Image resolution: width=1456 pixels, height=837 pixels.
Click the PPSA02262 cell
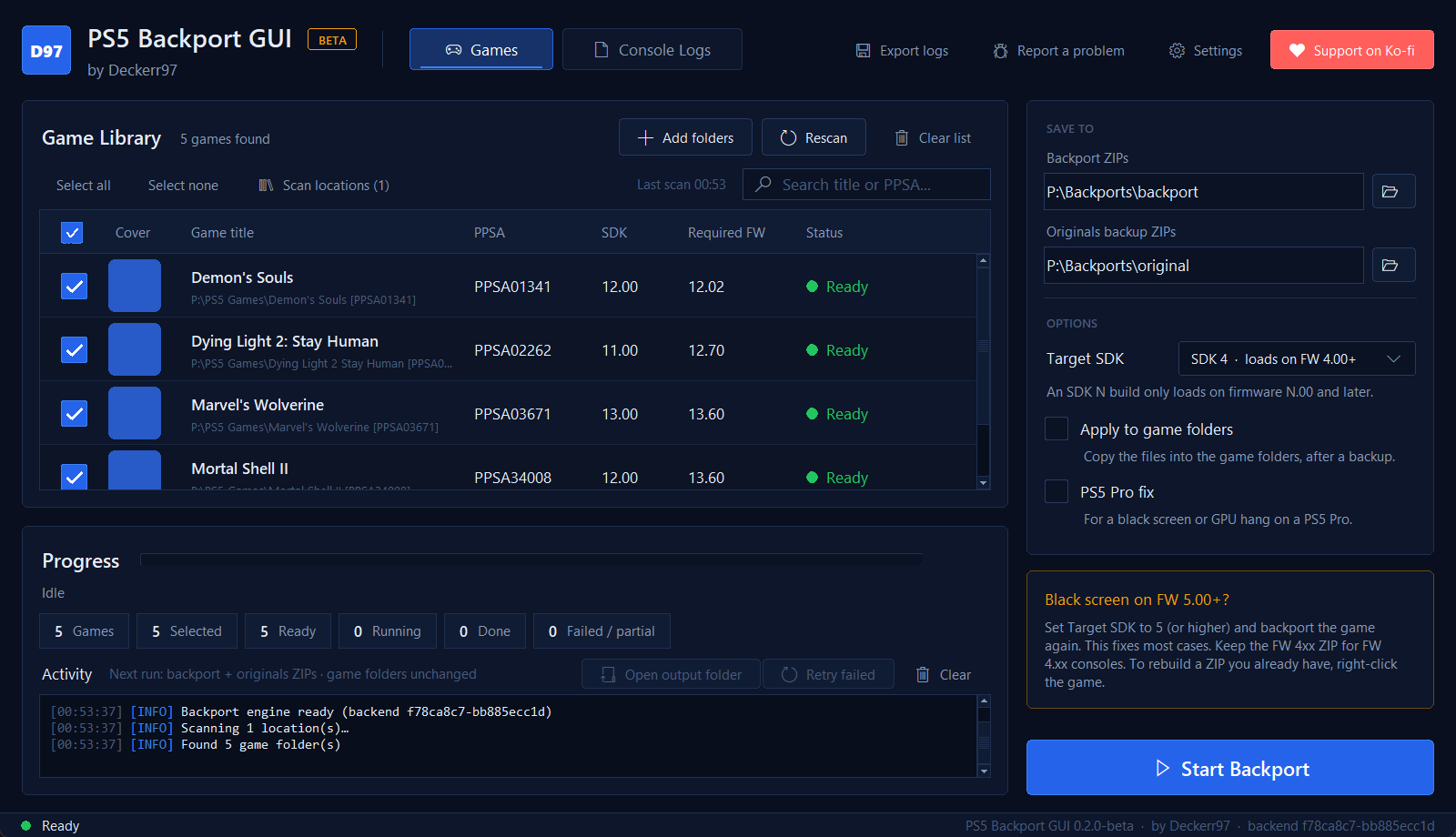click(x=512, y=350)
